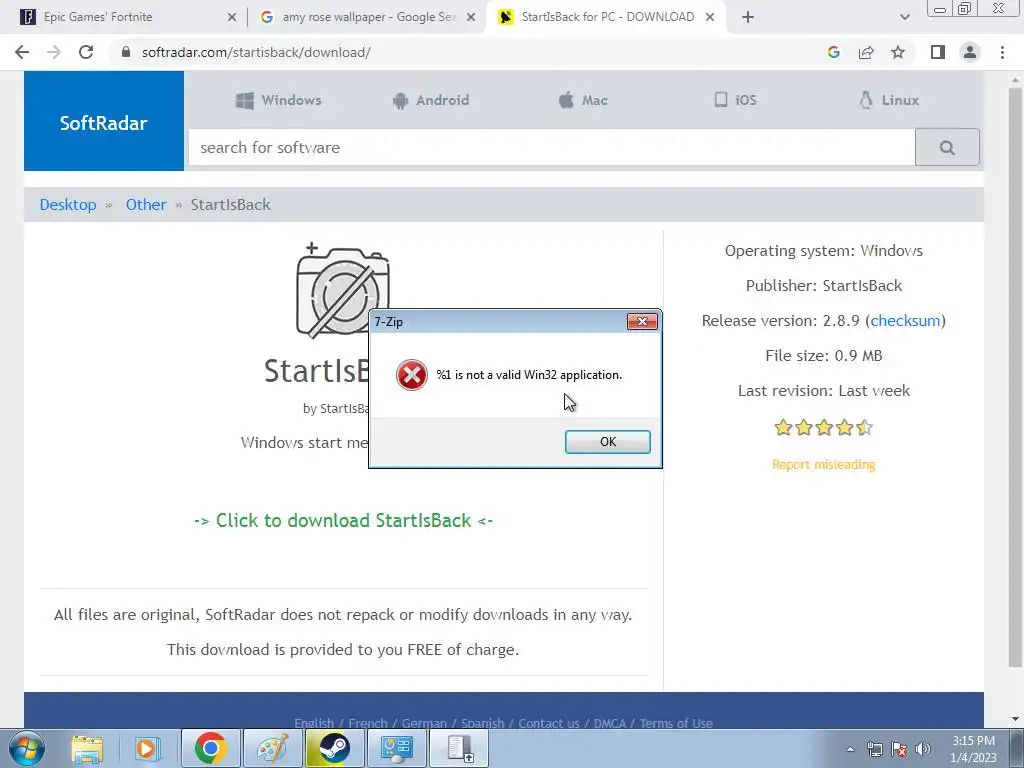Browse the Mac software category
This screenshot has width=1024, height=768.
(583, 100)
